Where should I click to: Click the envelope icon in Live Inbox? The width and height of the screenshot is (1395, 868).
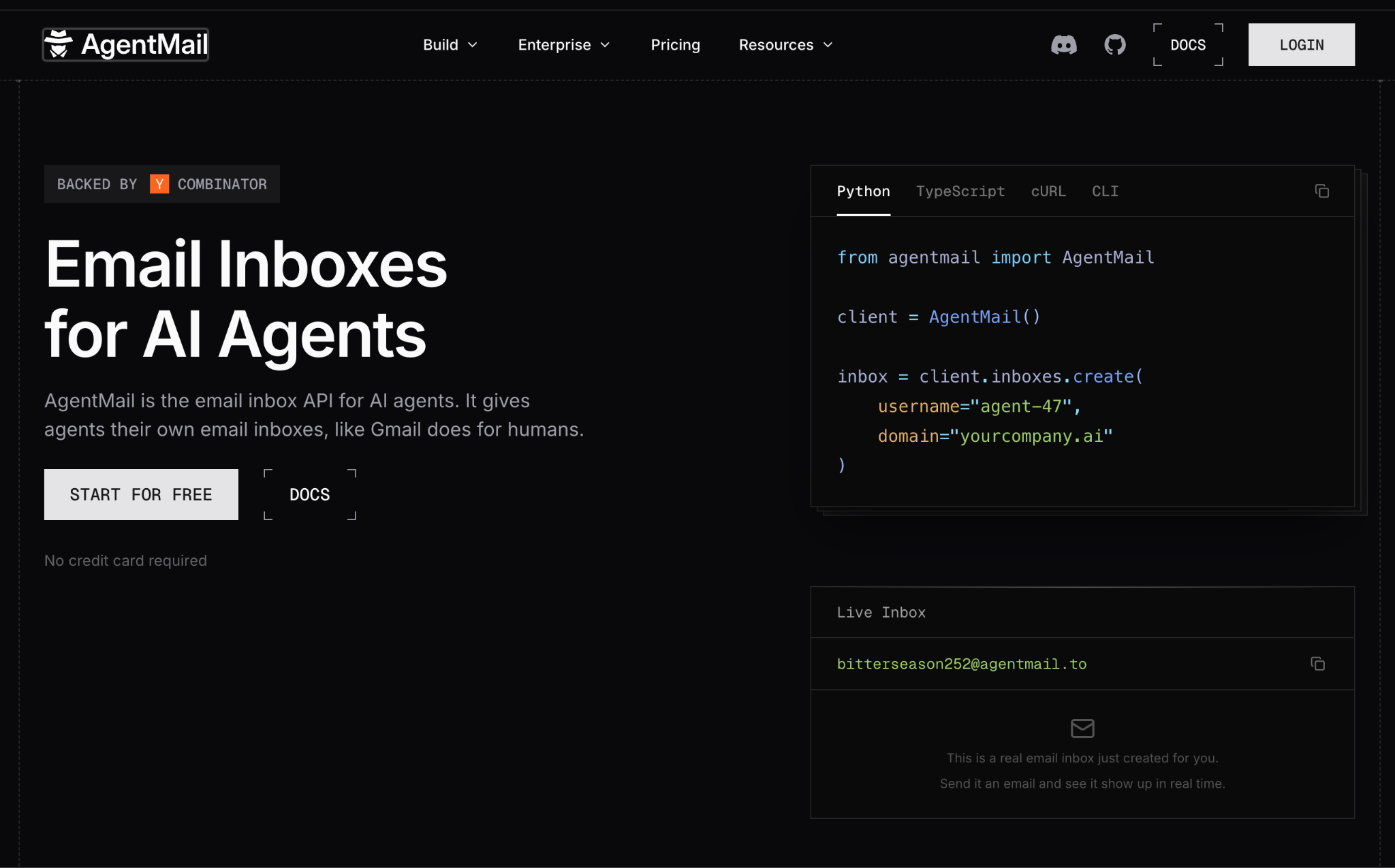pyautogui.click(x=1082, y=728)
